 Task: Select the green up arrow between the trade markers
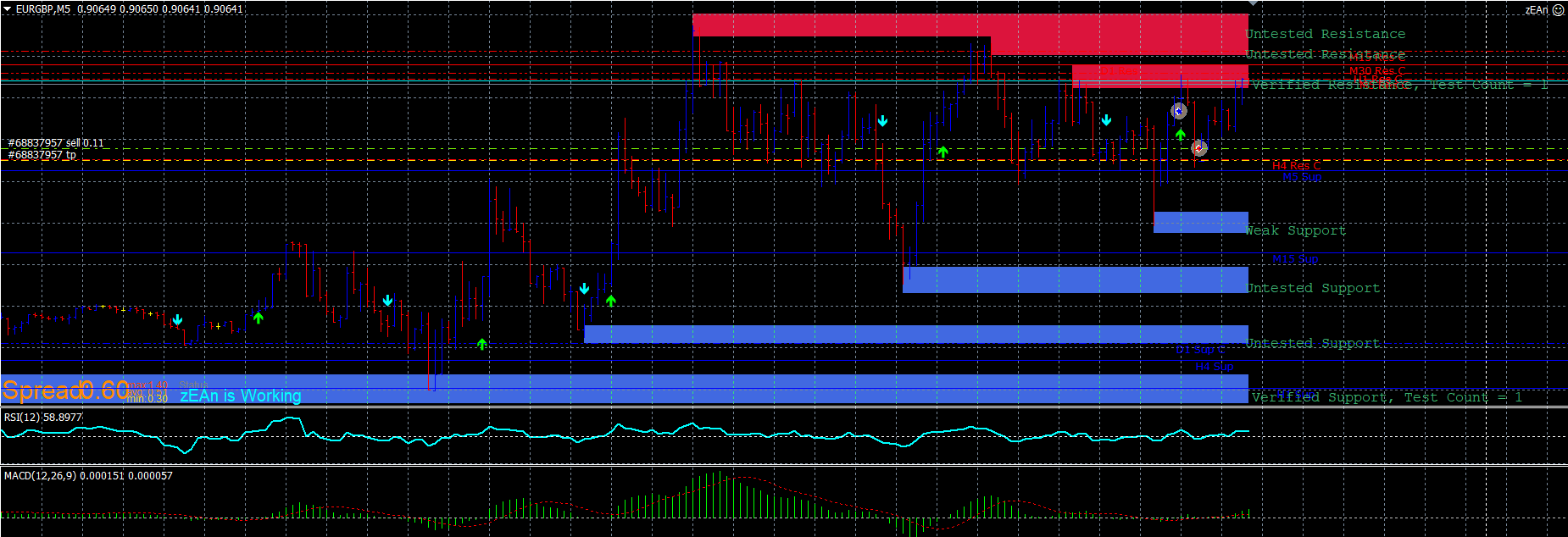tap(1181, 135)
